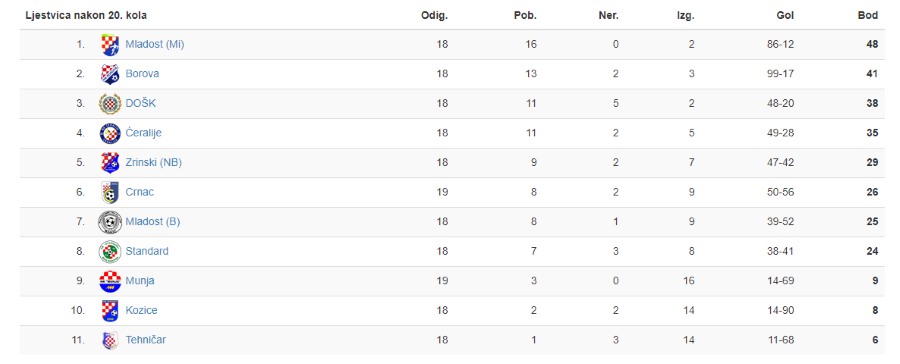Open the Mladost (Mi) team link
The image size is (900, 364).
click(155, 44)
